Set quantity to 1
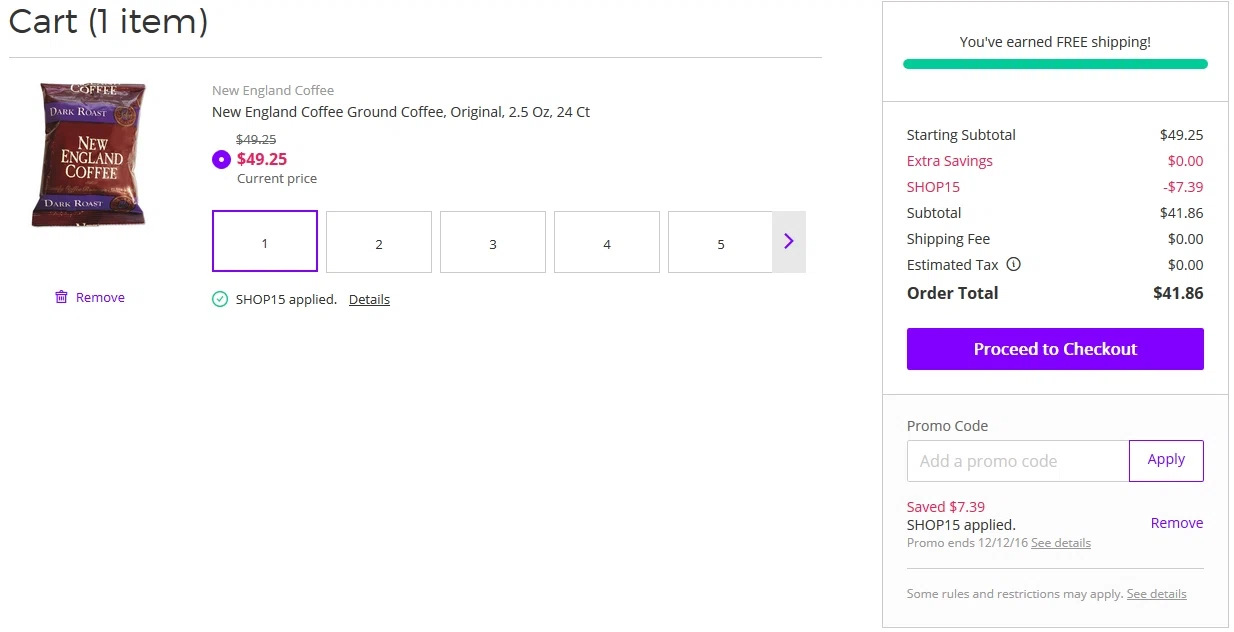The height and width of the screenshot is (632, 1234). pyautogui.click(x=265, y=241)
